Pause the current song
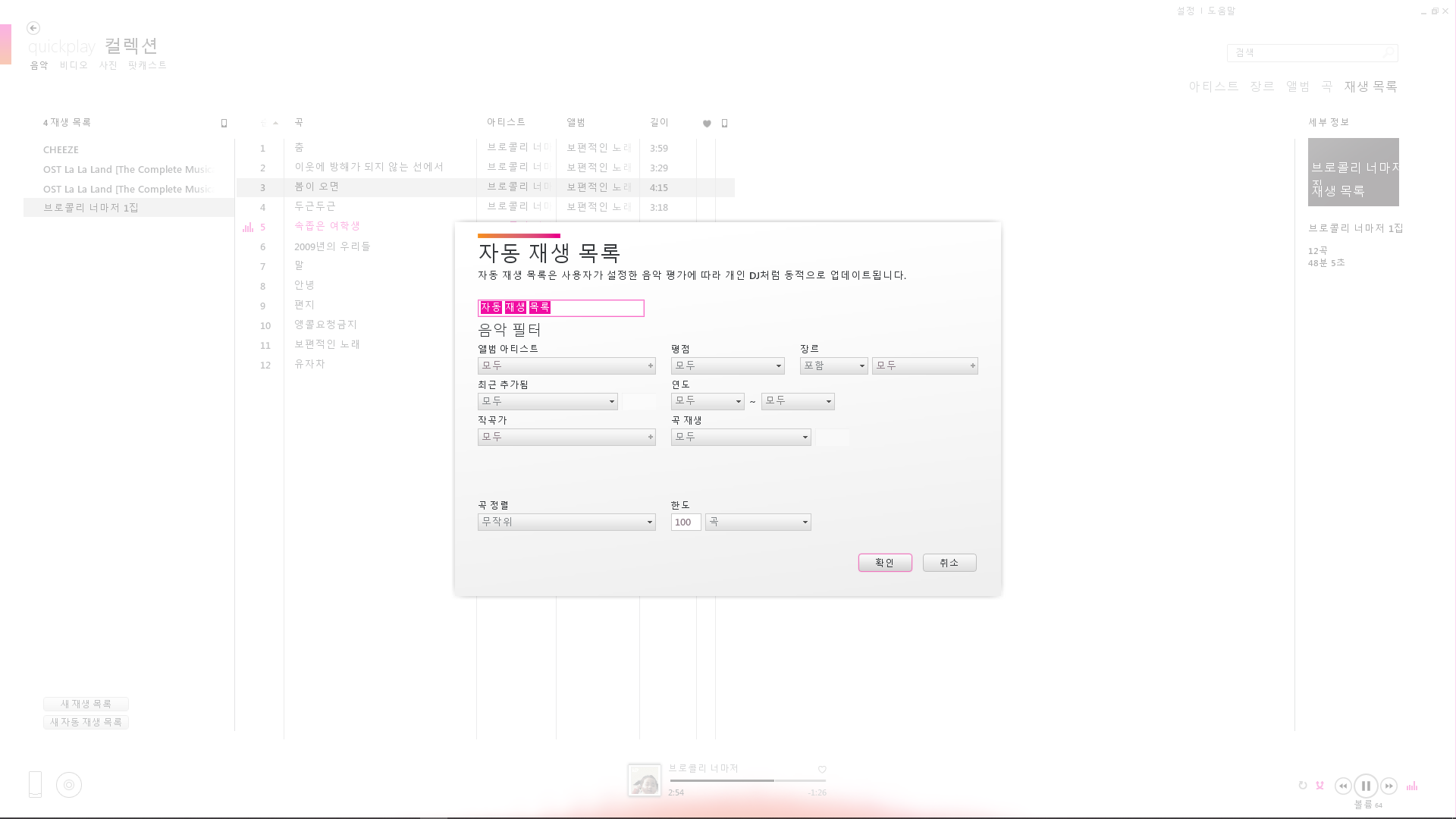The image size is (1456, 819). (1366, 786)
